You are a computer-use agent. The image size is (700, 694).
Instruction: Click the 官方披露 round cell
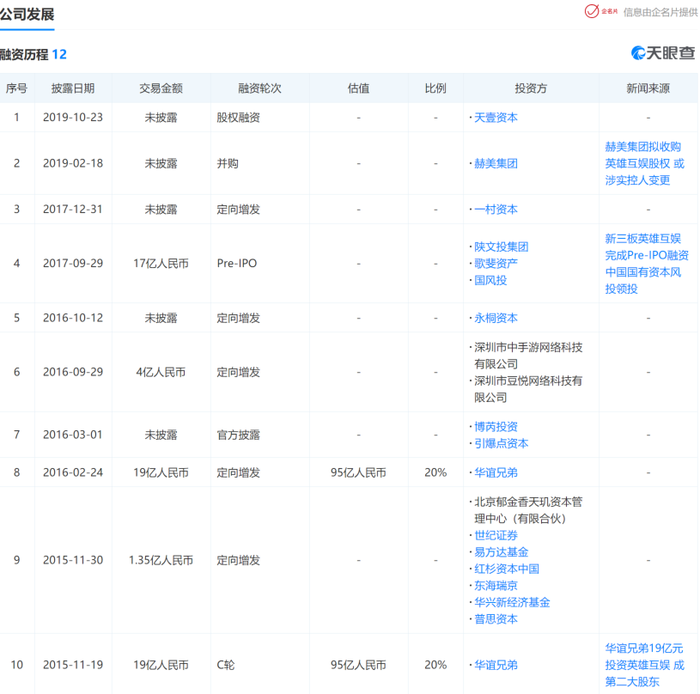pos(238,435)
